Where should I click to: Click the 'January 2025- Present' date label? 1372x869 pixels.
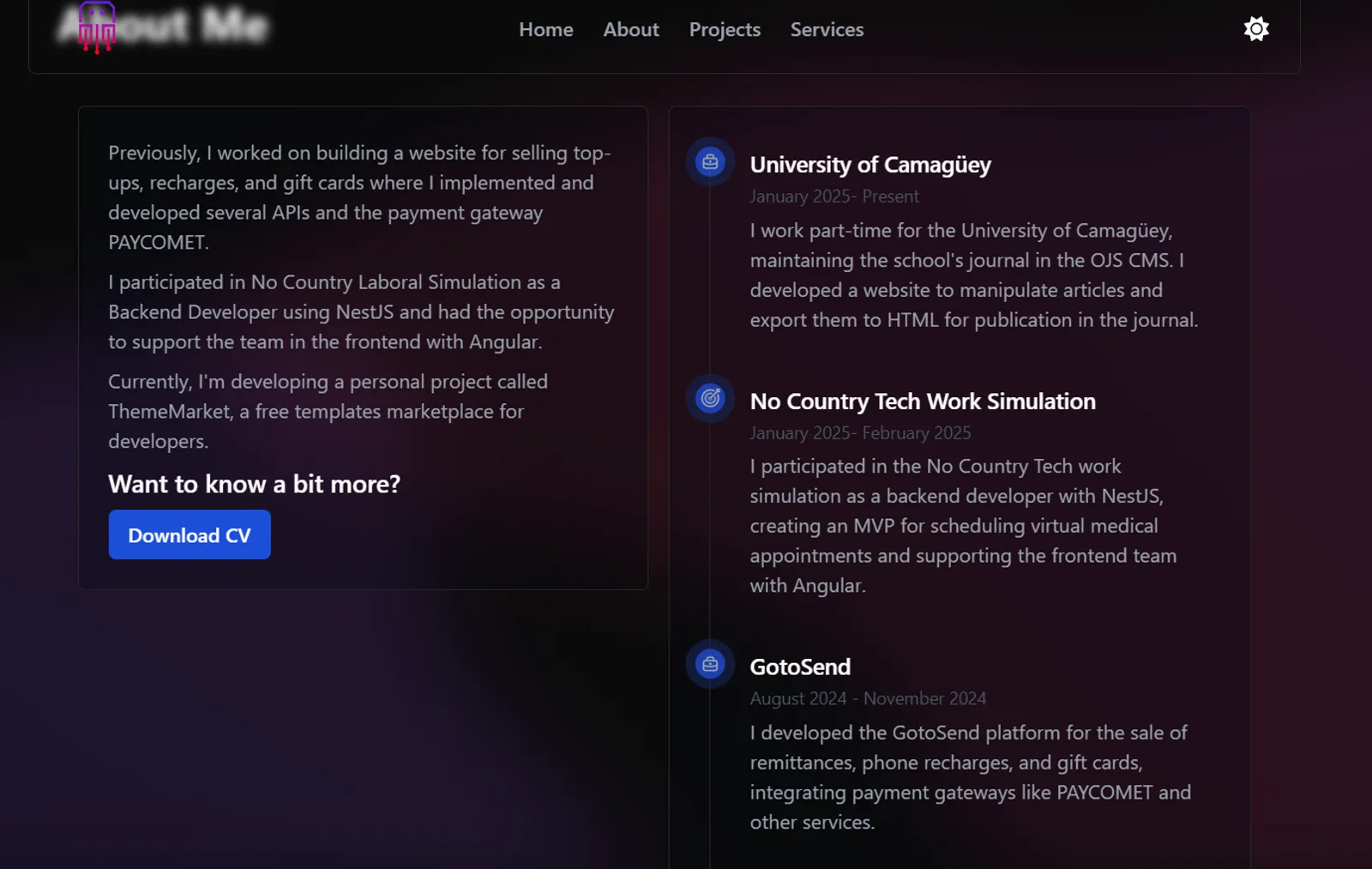click(833, 196)
